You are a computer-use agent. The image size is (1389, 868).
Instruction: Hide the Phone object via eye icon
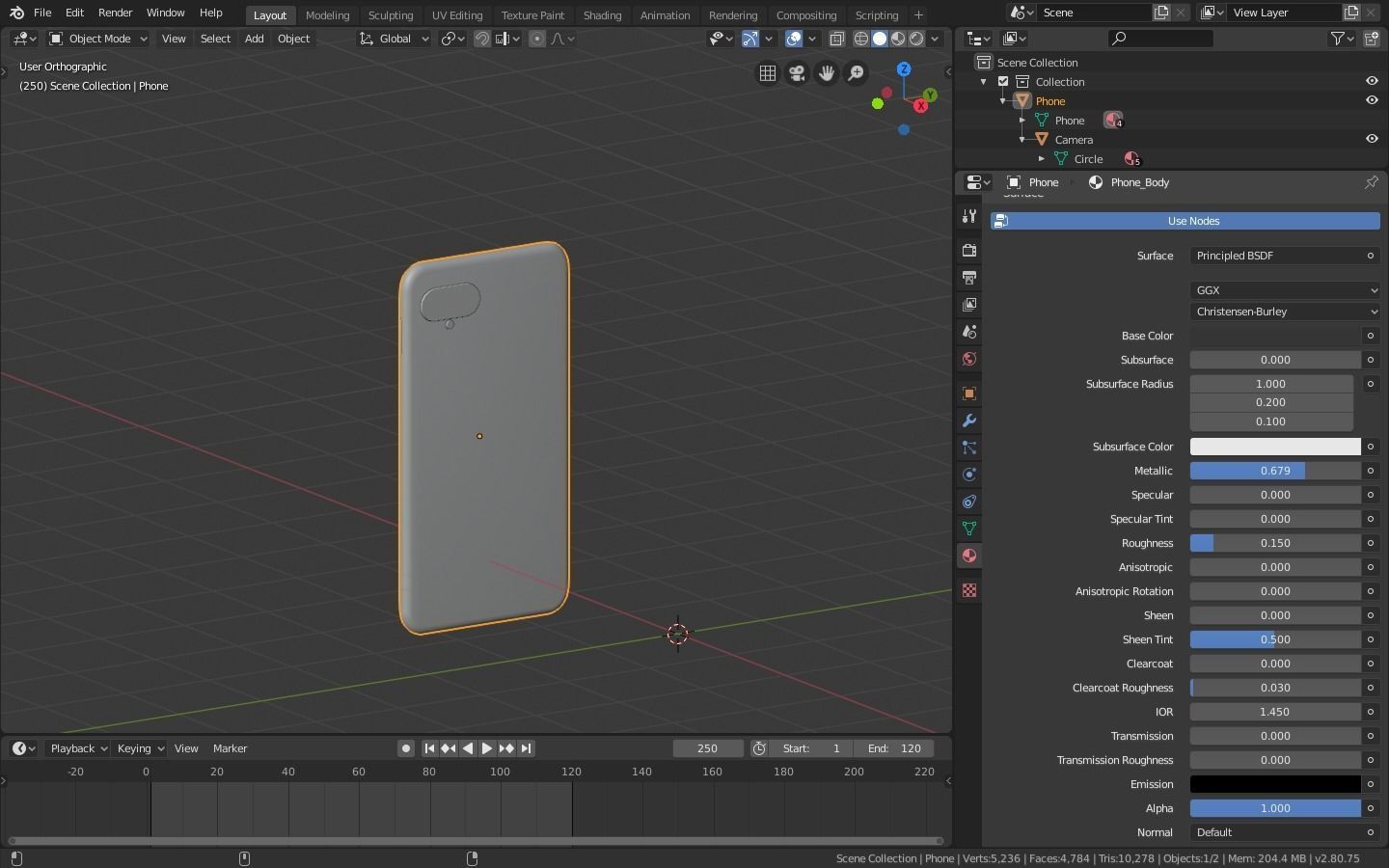pos(1372,101)
